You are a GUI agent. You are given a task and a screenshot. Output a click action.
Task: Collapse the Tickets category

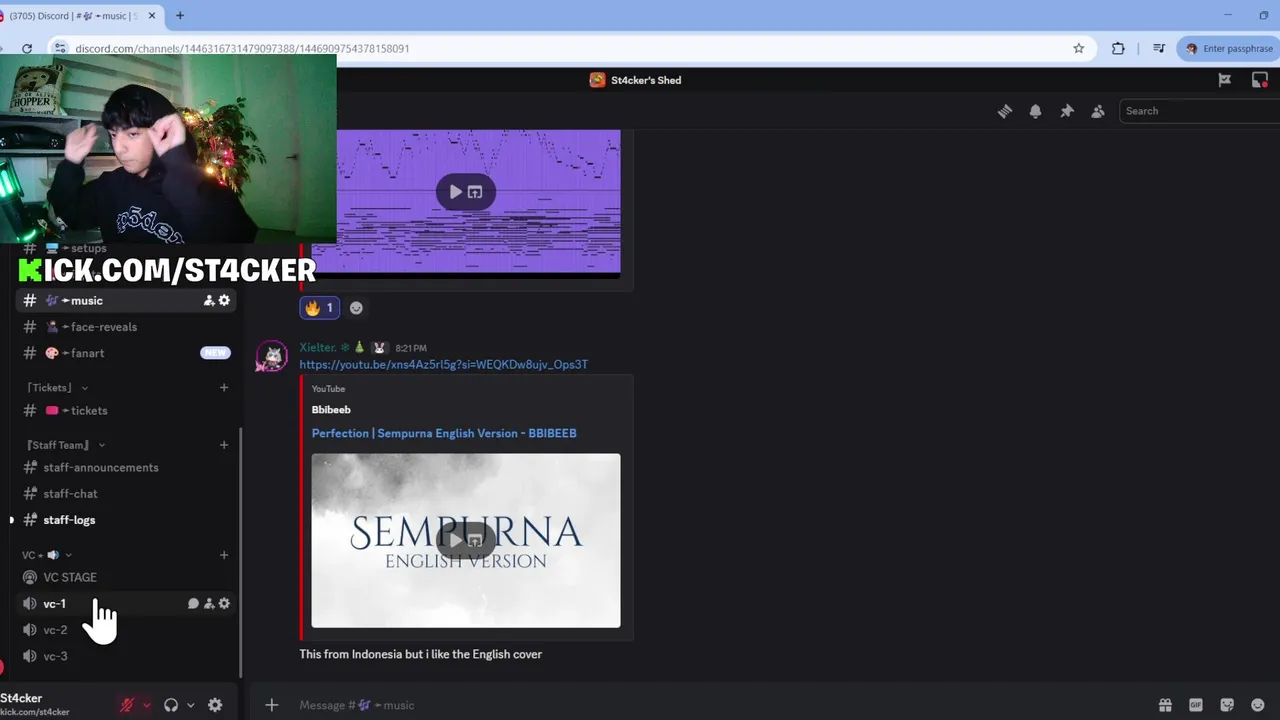tap(57, 388)
